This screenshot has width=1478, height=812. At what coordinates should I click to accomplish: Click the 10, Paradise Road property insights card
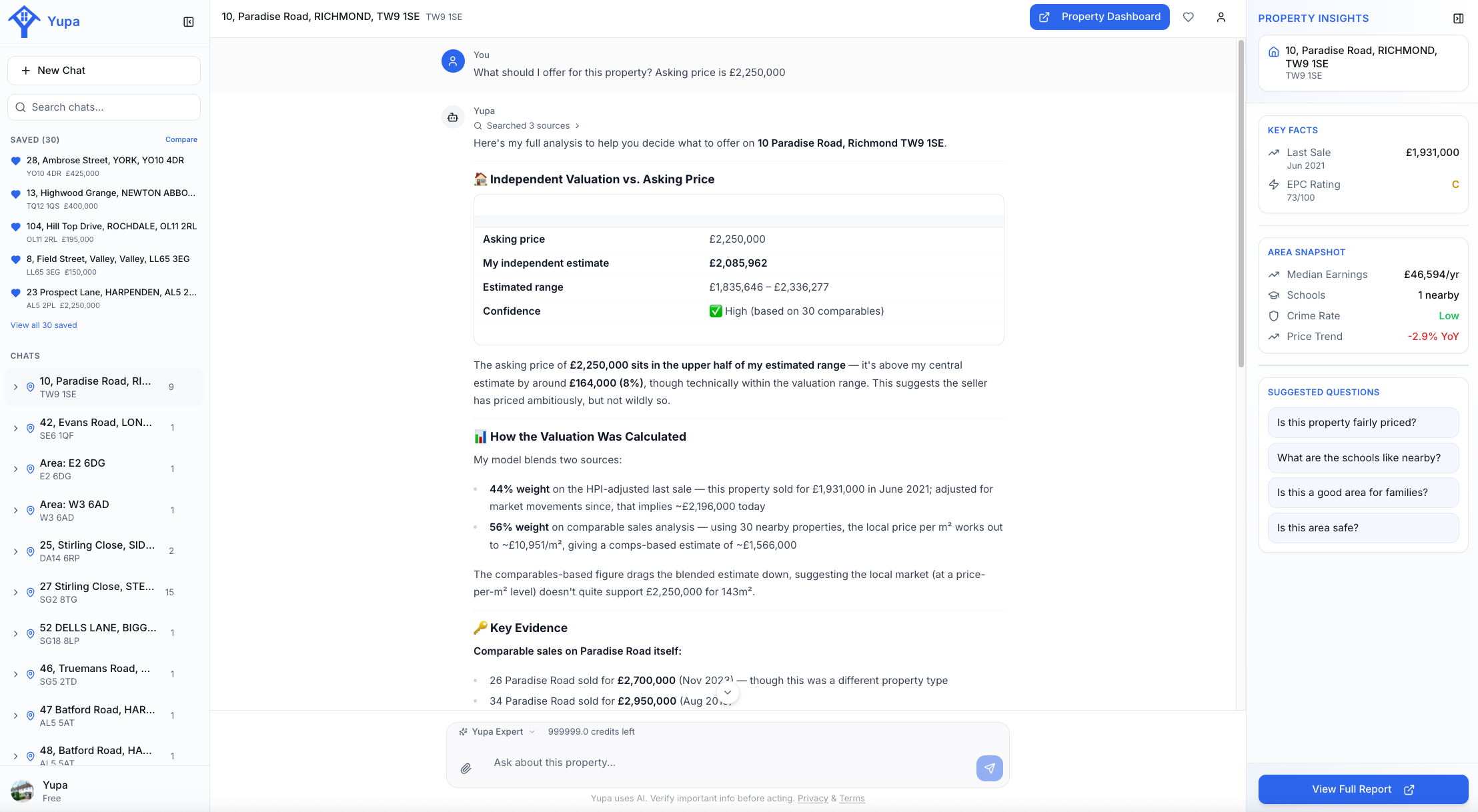click(x=1363, y=63)
